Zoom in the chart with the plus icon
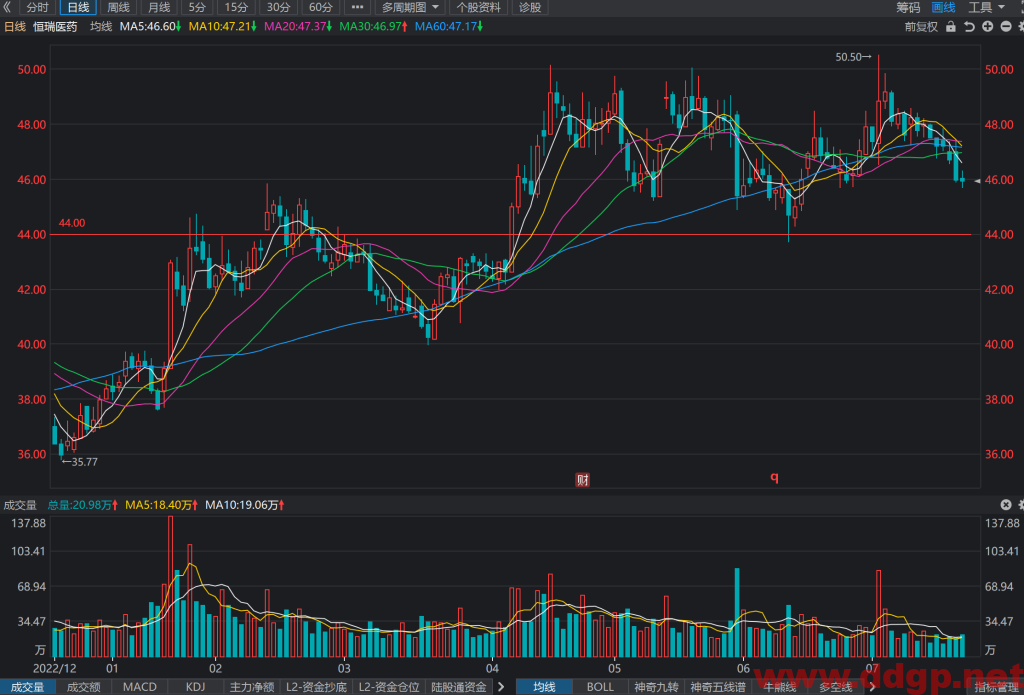This screenshot has width=1024, height=695. pos(987,27)
